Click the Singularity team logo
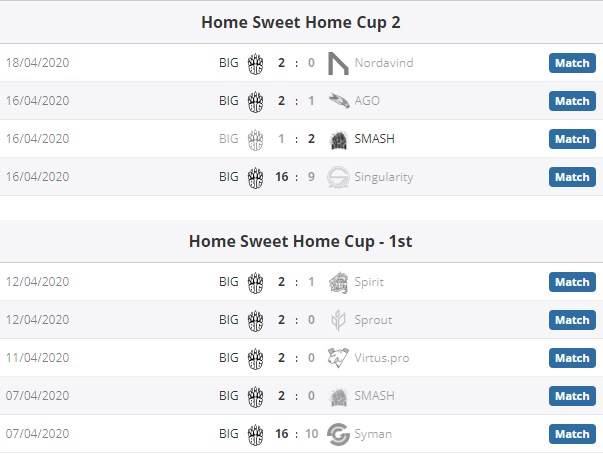This screenshot has width=603, height=454. (338, 177)
